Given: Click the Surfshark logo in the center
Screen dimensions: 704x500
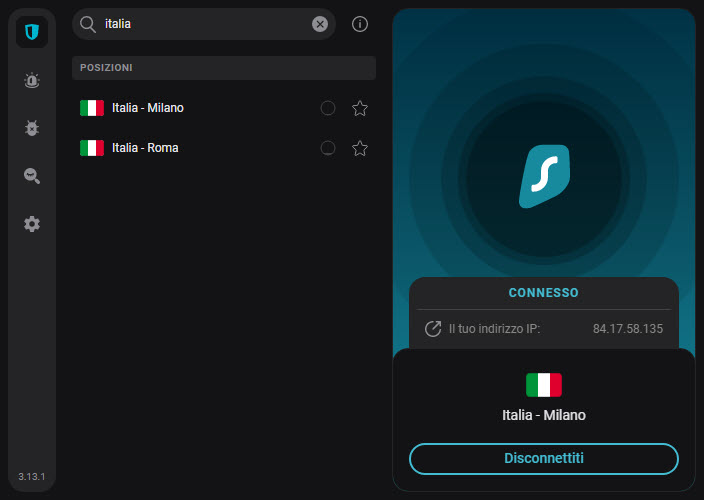Looking at the screenshot, I should [544, 176].
